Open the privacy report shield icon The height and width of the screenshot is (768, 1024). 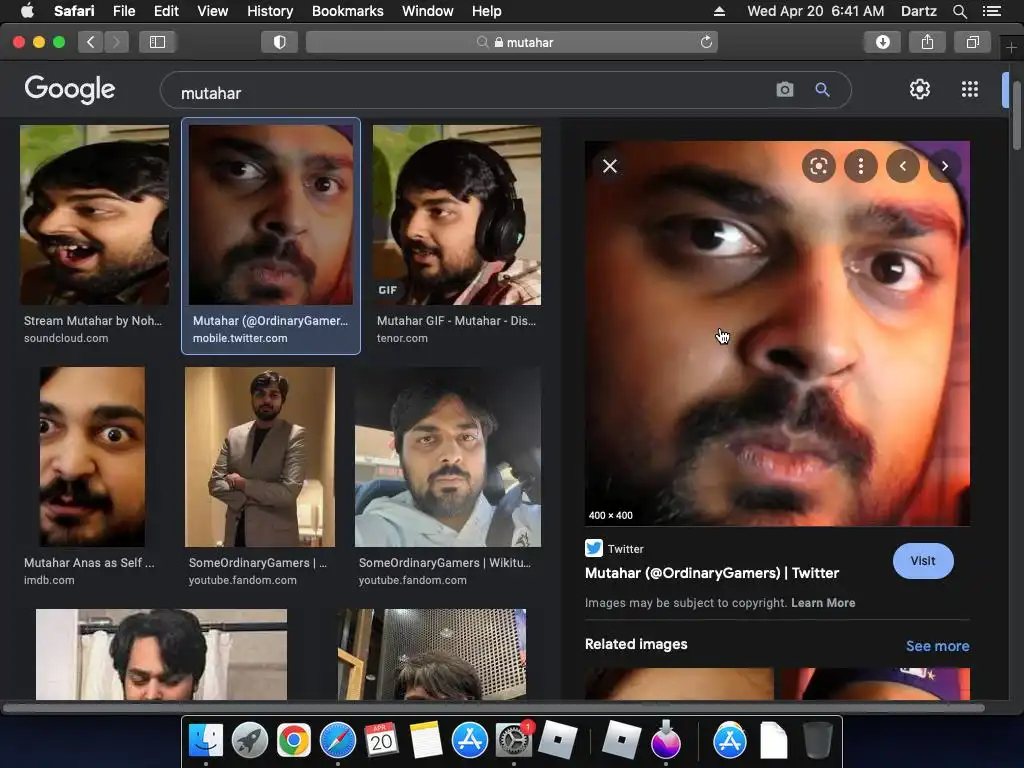point(280,42)
